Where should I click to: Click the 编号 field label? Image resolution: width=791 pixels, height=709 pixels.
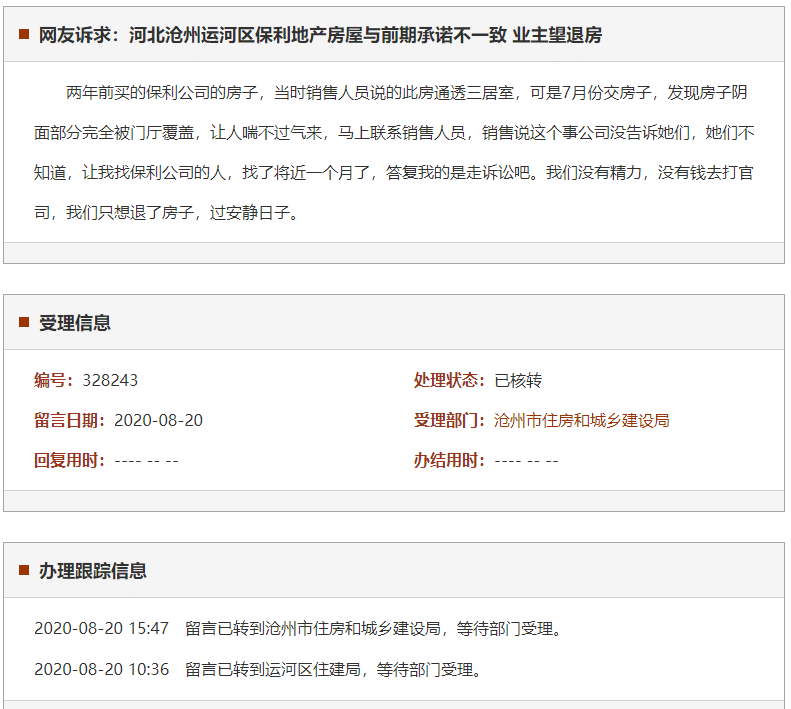tap(54, 380)
